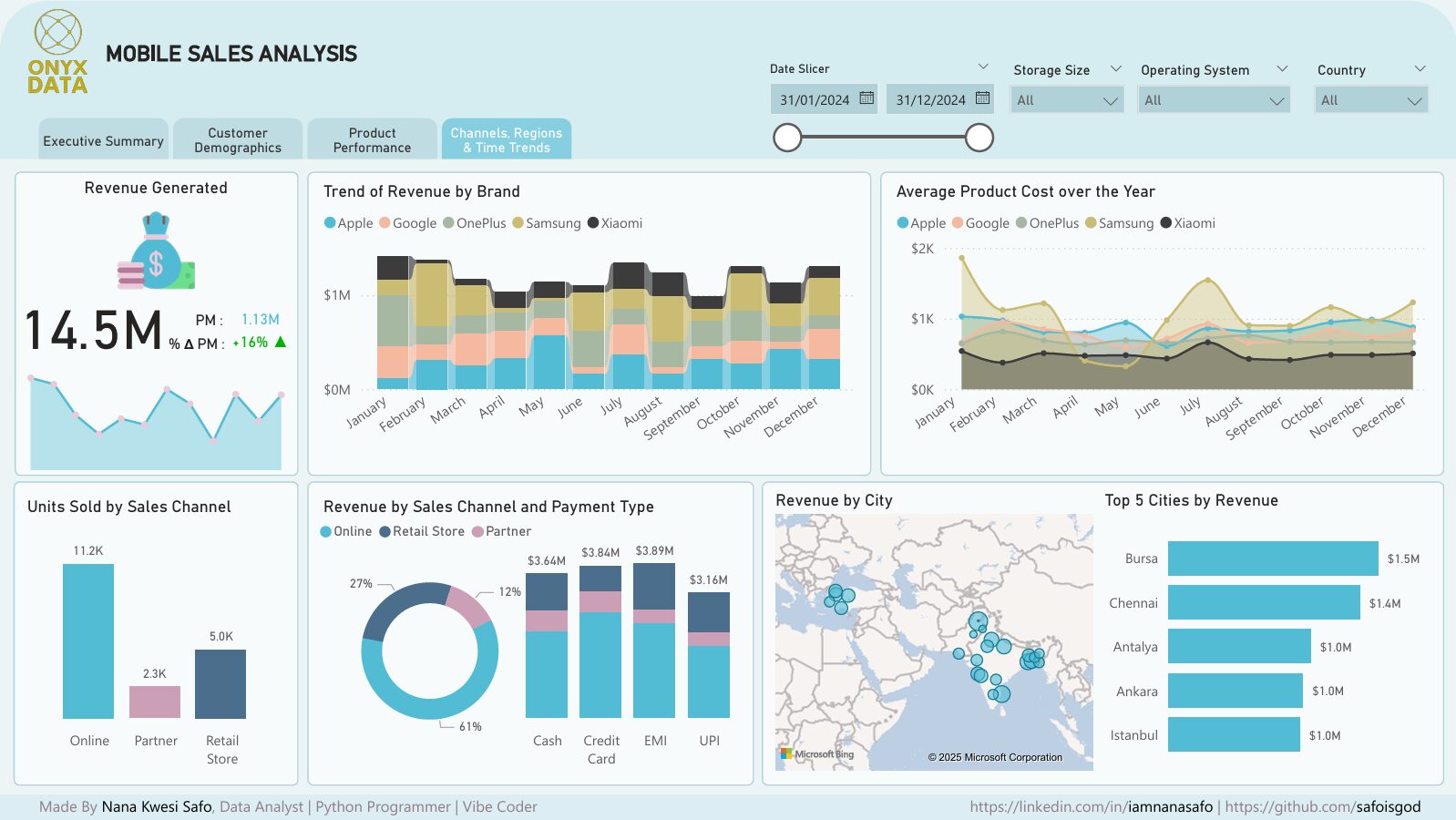Select OnePlus legend in Average Product Cost
Screen dimensions: 1456x820
(x=1047, y=223)
